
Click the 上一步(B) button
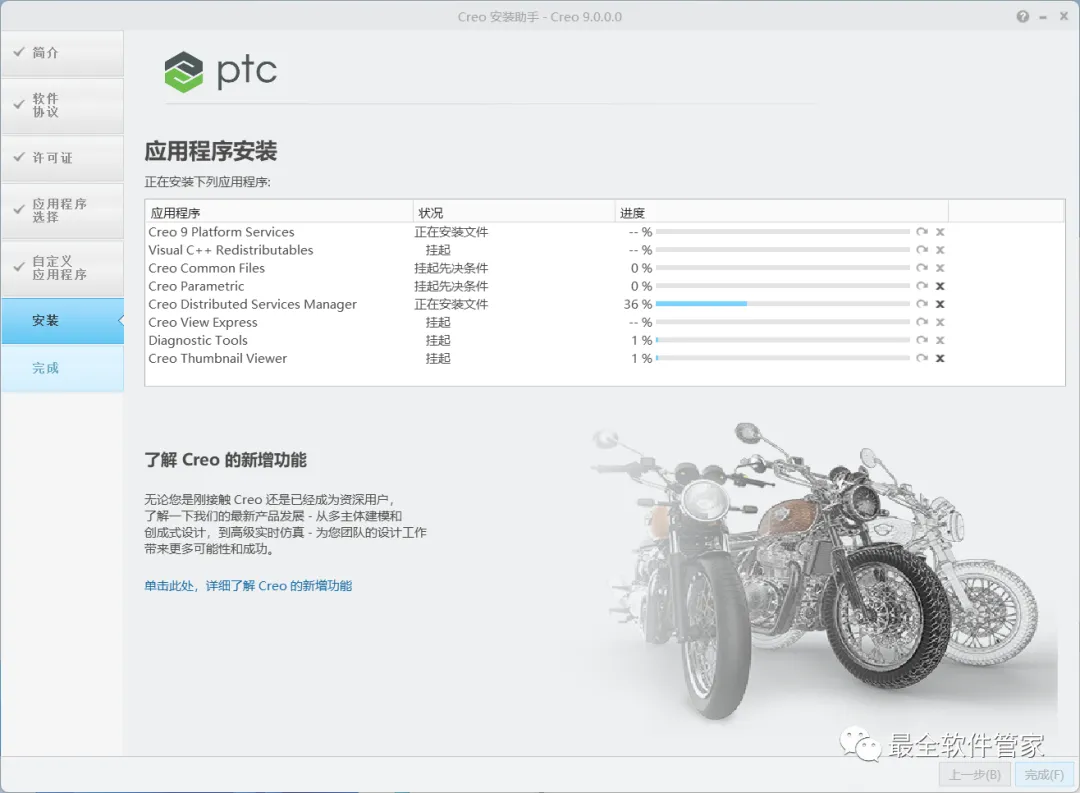[x=975, y=774]
